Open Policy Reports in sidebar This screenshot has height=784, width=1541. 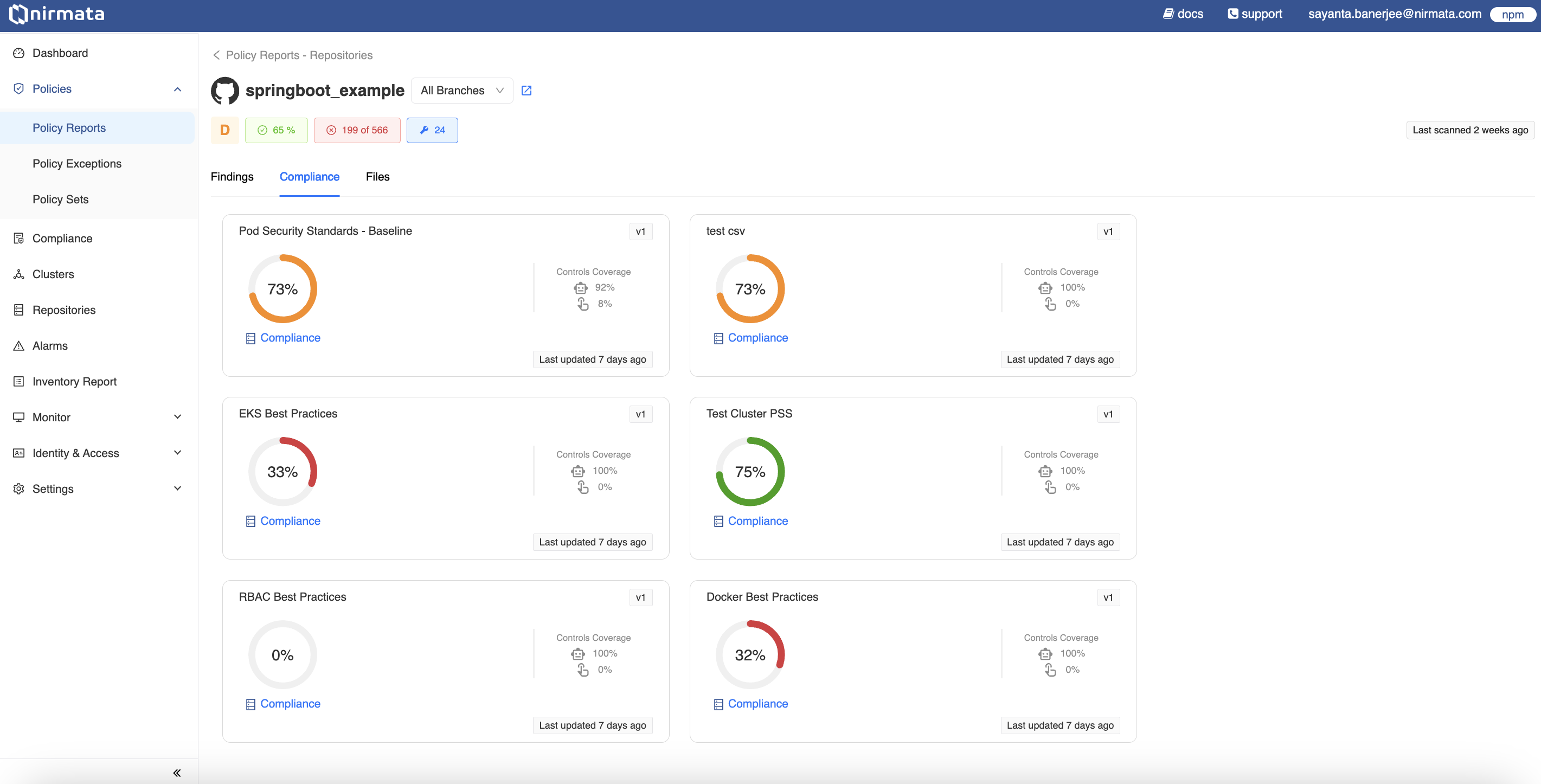[98, 128]
